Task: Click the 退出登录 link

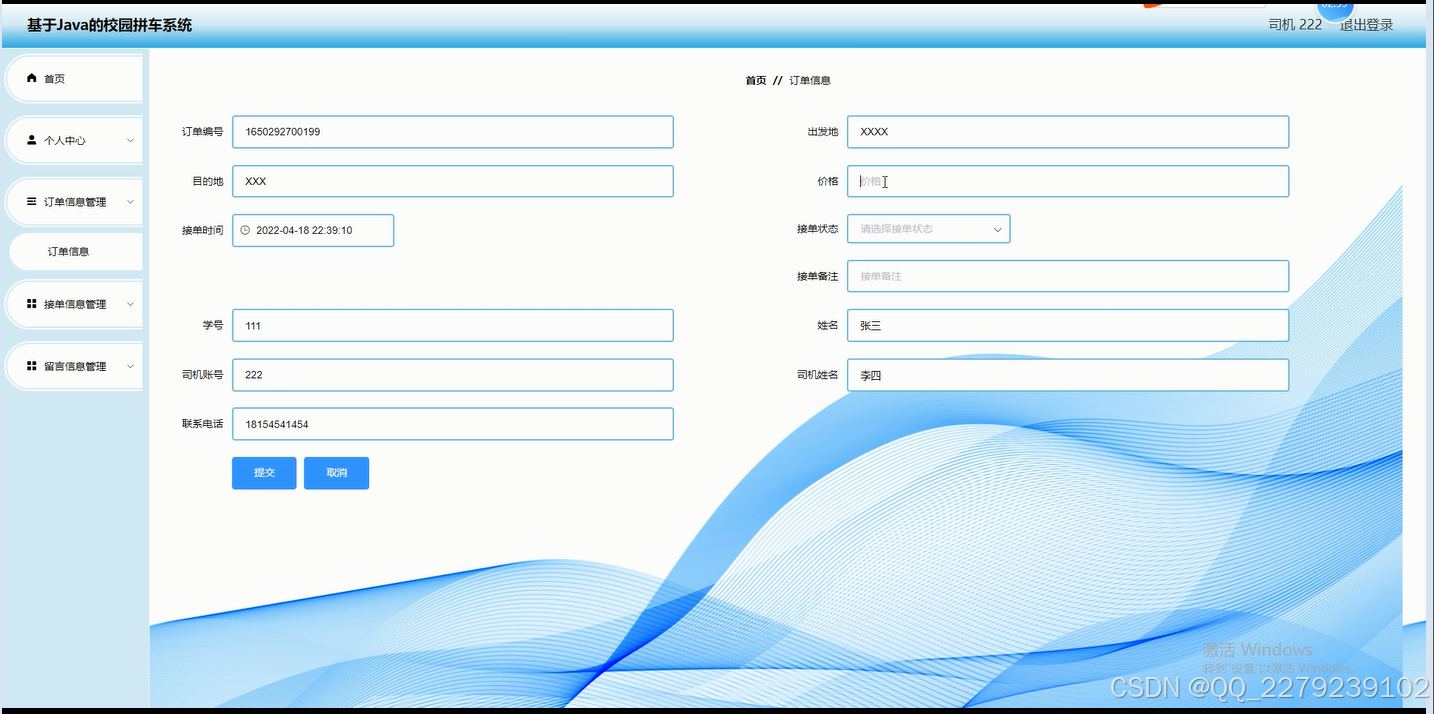Action: (1366, 25)
